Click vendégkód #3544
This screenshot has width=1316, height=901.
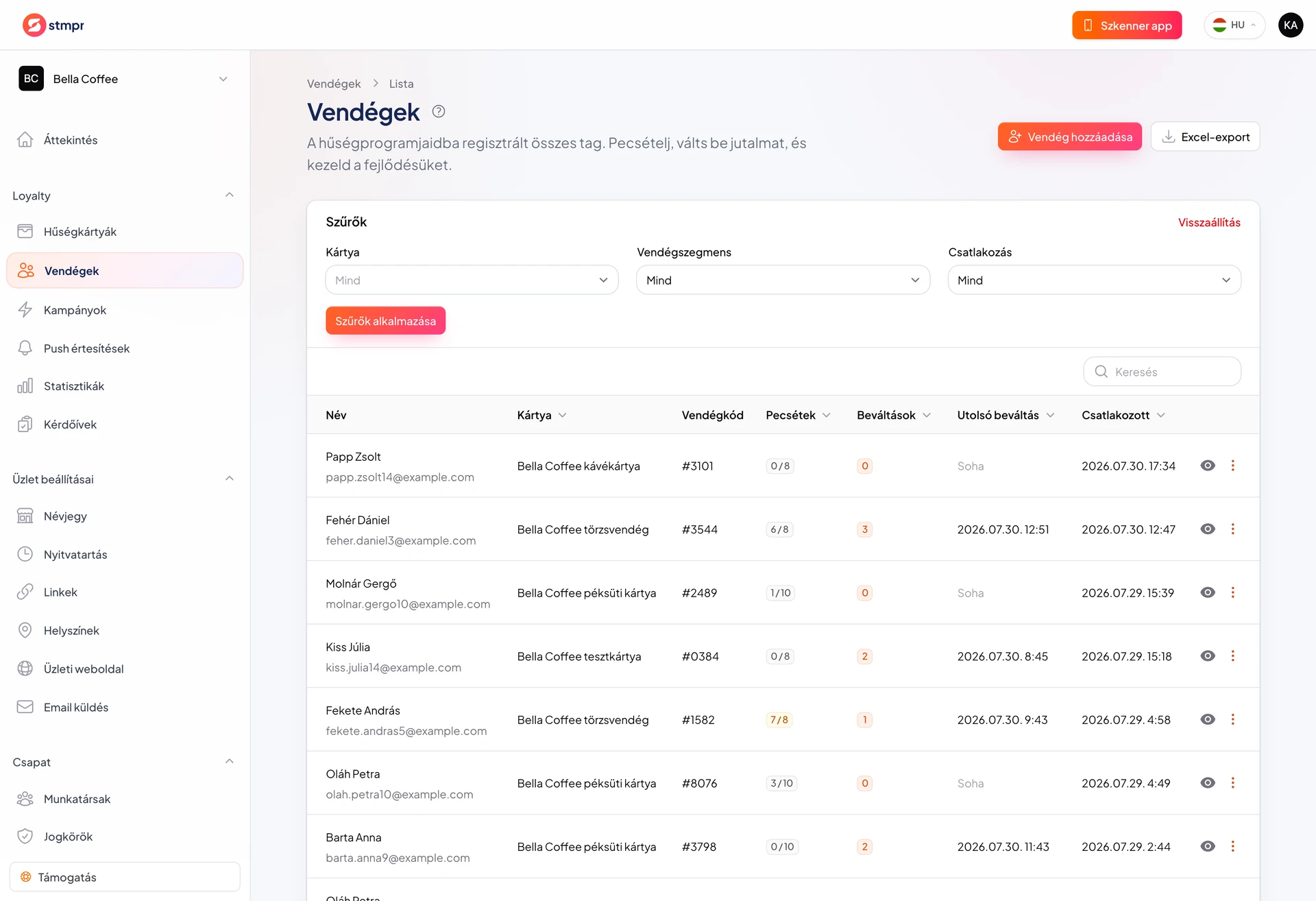(699, 529)
